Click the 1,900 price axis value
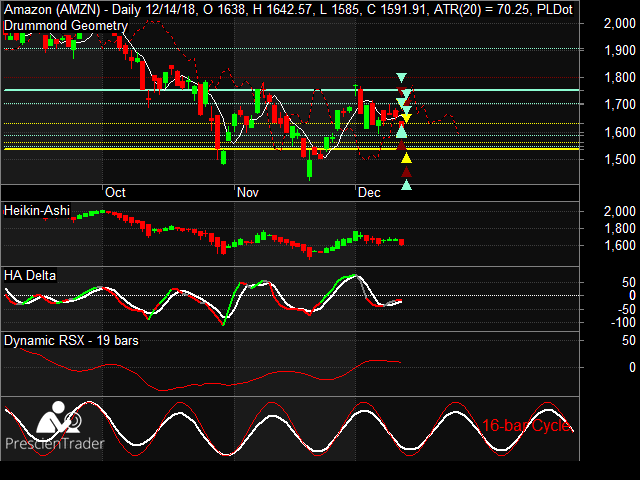The height and width of the screenshot is (480, 640). [620, 51]
